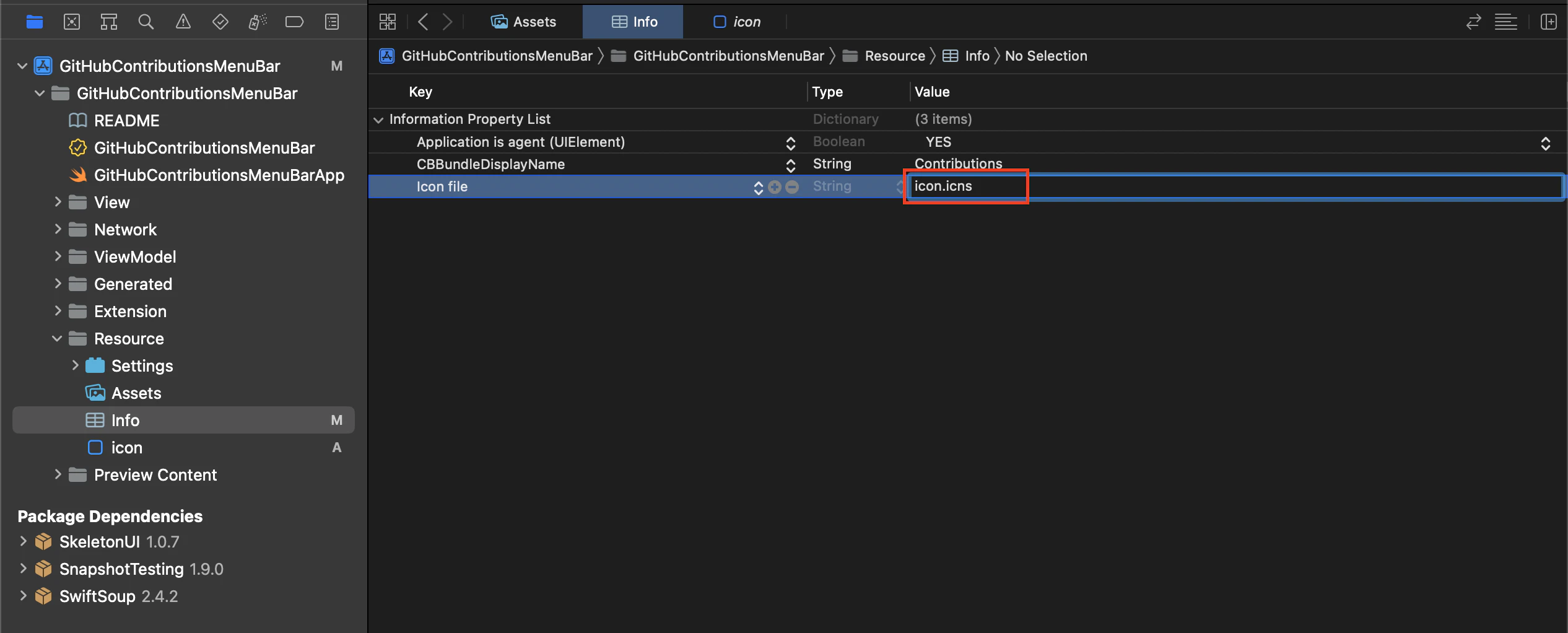This screenshot has width=1568, height=633.
Task: Select the CBBundleDisplayName key
Action: click(x=490, y=164)
